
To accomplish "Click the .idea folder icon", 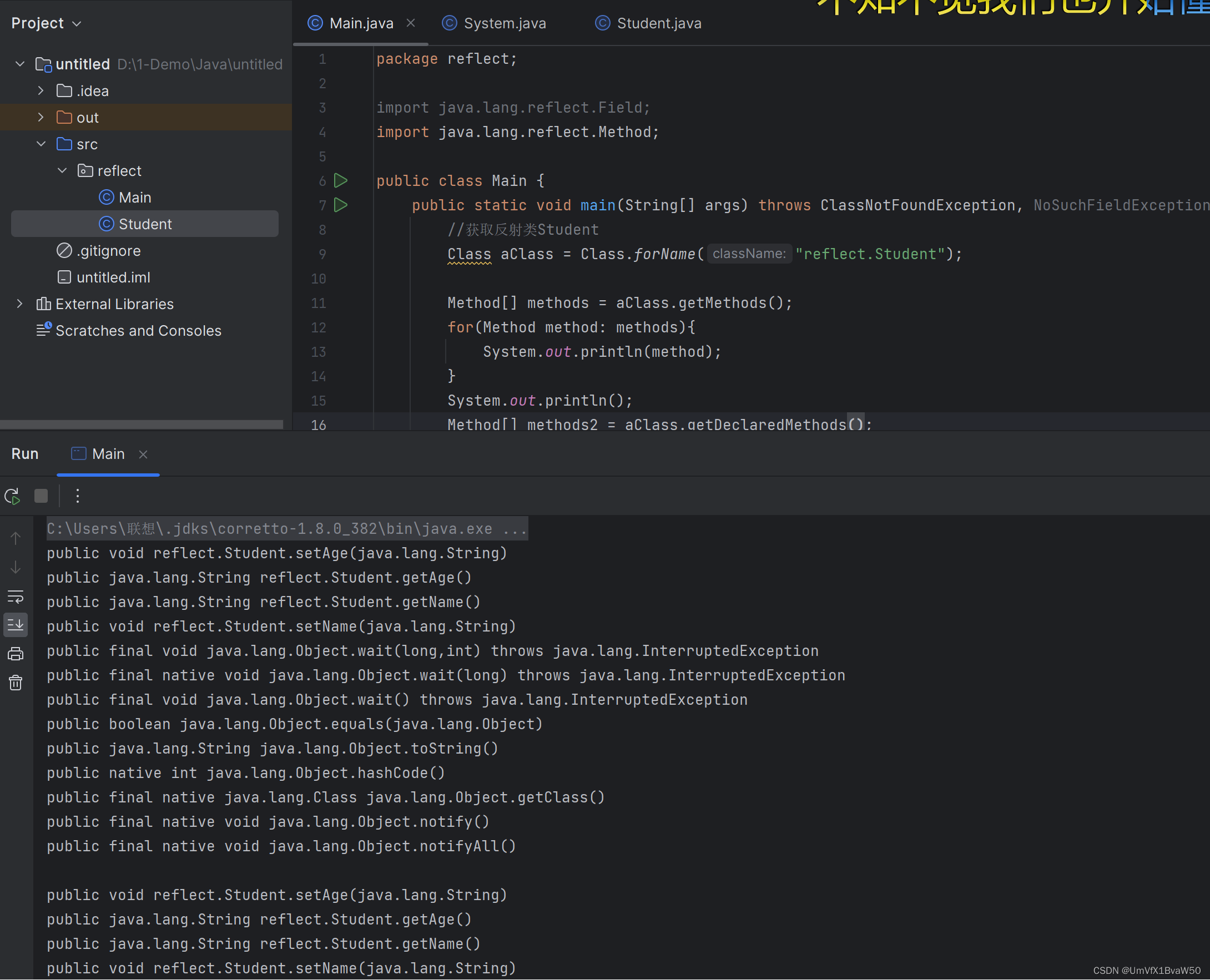I will point(64,90).
